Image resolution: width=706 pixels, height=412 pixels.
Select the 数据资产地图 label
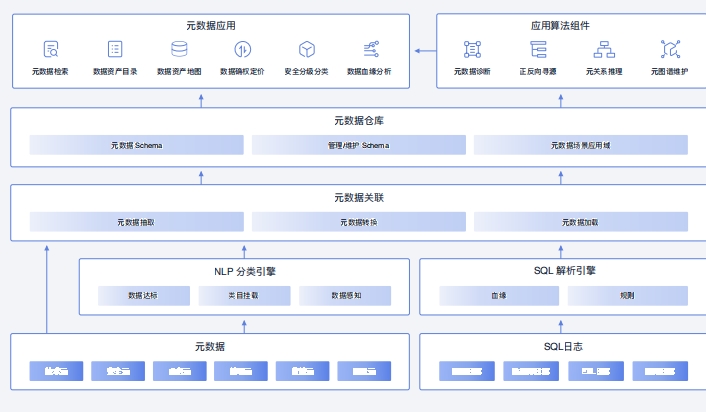179,72
